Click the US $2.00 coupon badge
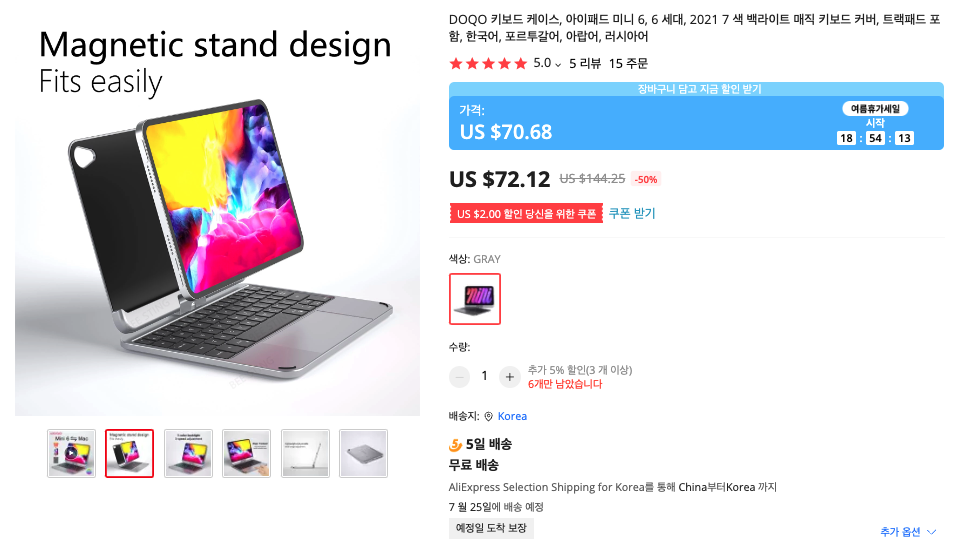The height and width of the screenshot is (549, 964). [x=526, y=213]
